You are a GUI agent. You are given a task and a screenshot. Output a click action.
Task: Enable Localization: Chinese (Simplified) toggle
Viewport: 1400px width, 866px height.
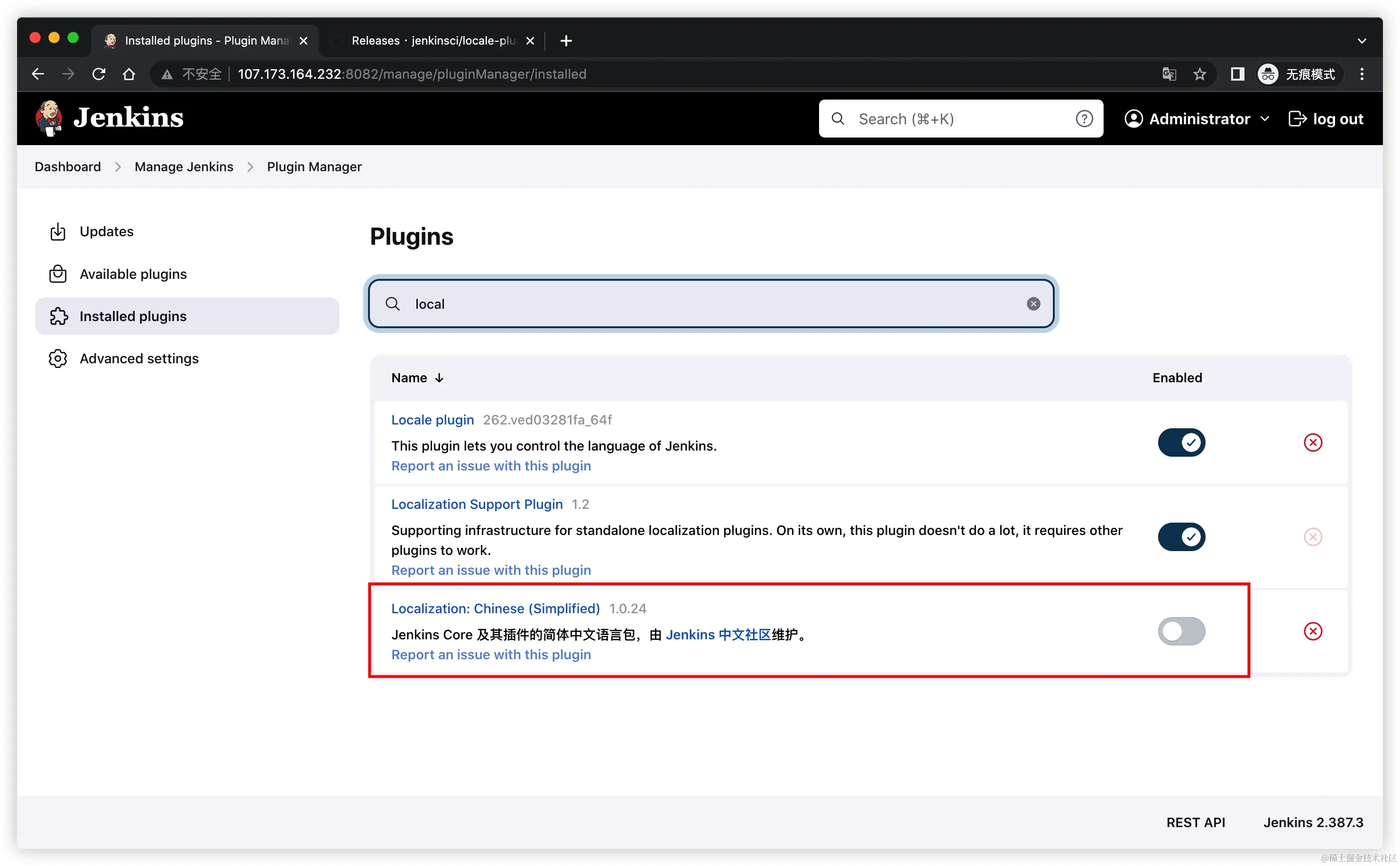click(x=1181, y=631)
